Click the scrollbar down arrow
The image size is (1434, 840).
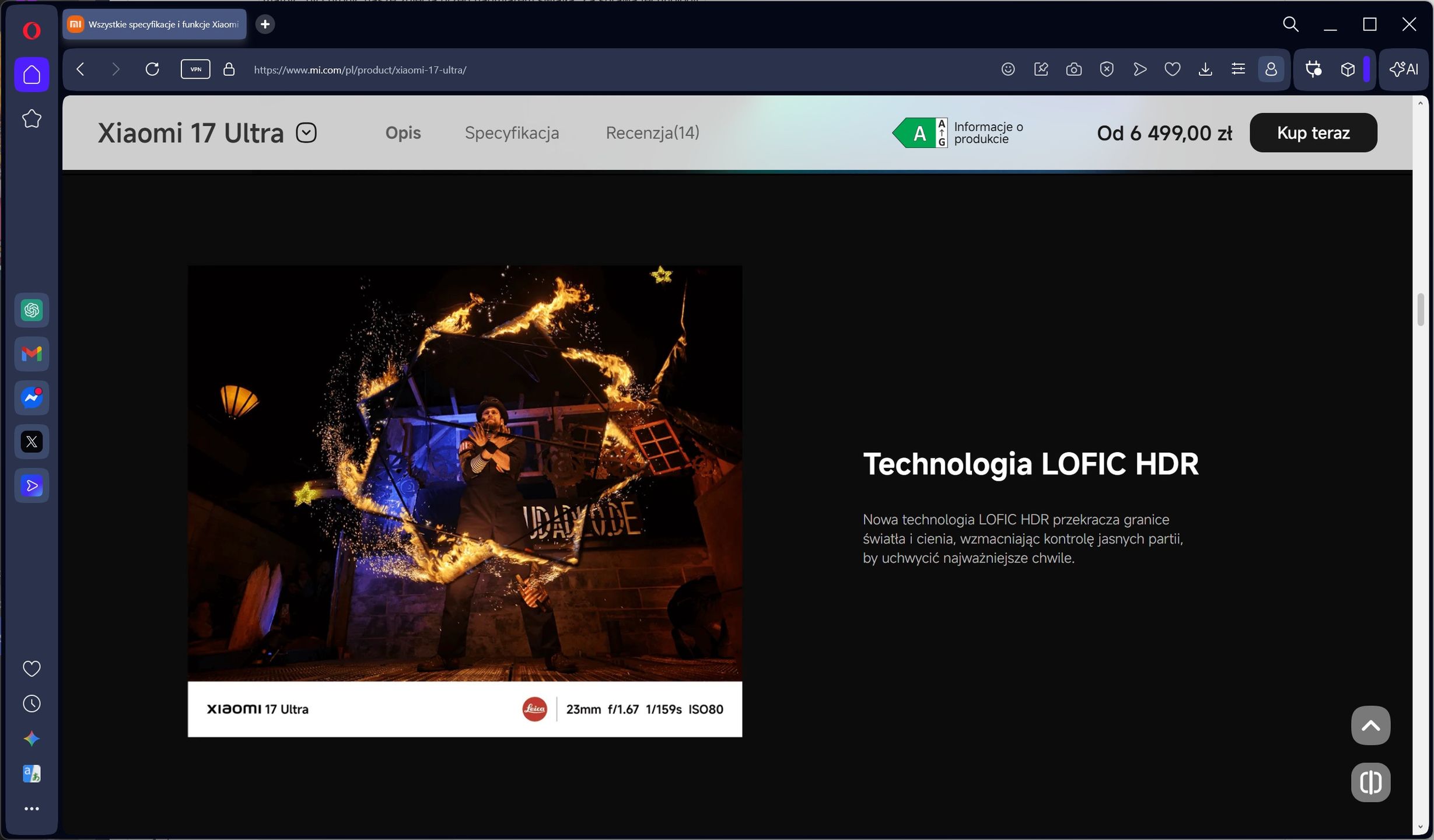[1421, 827]
